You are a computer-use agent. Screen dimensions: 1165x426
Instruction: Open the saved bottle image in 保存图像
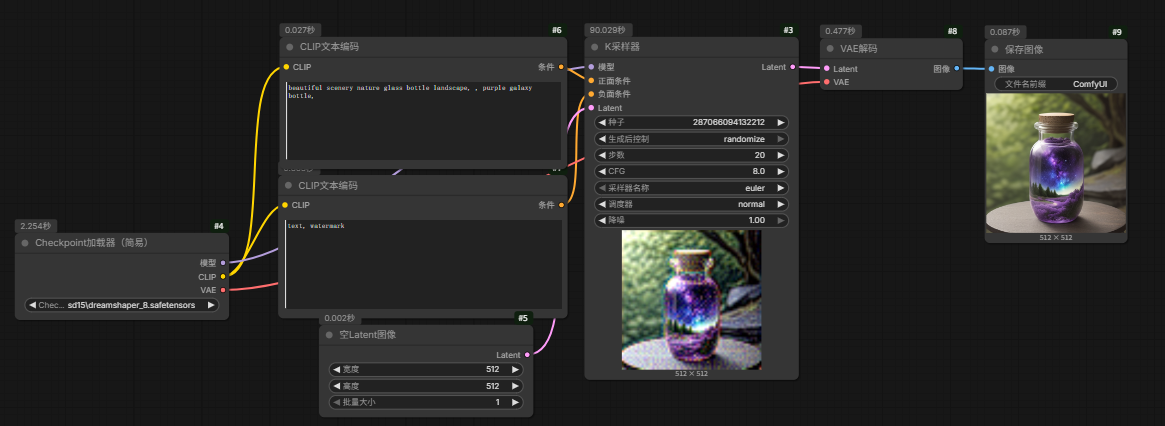tap(1056, 163)
